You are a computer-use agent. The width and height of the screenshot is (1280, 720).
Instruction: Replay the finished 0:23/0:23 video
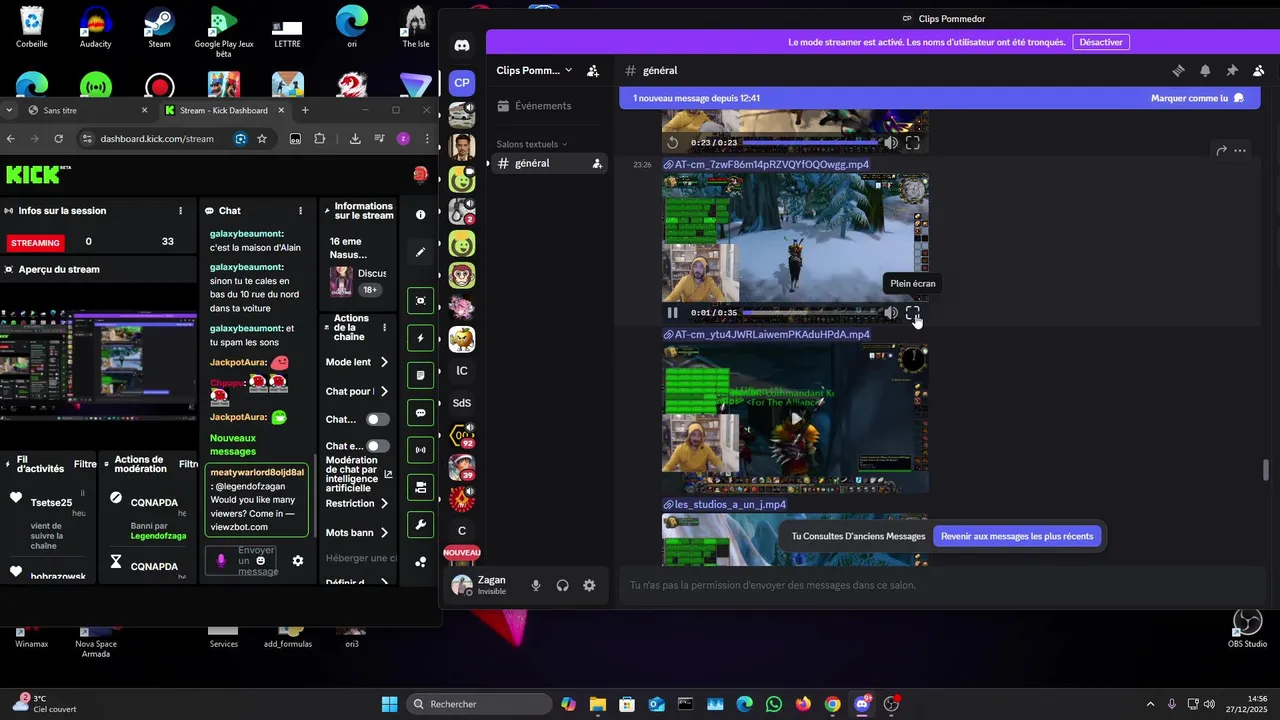click(673, 143)
